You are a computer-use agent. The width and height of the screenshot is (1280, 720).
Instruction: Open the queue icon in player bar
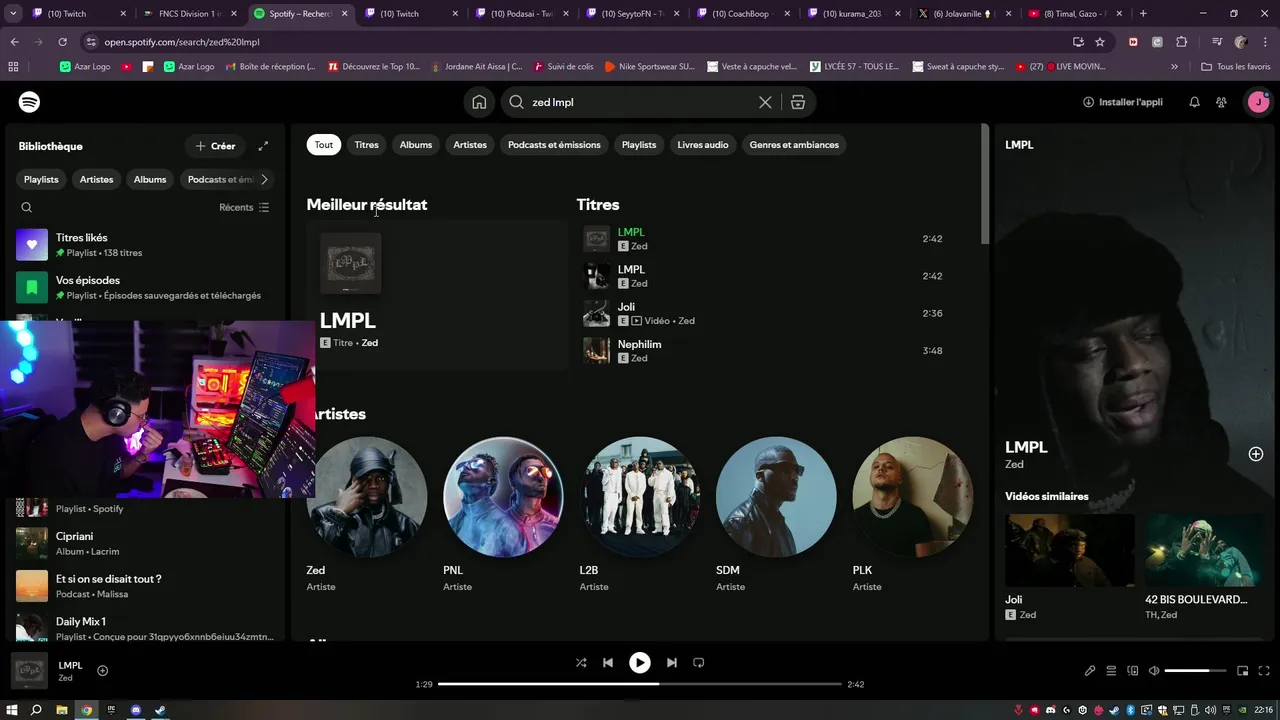(1111, 671)
